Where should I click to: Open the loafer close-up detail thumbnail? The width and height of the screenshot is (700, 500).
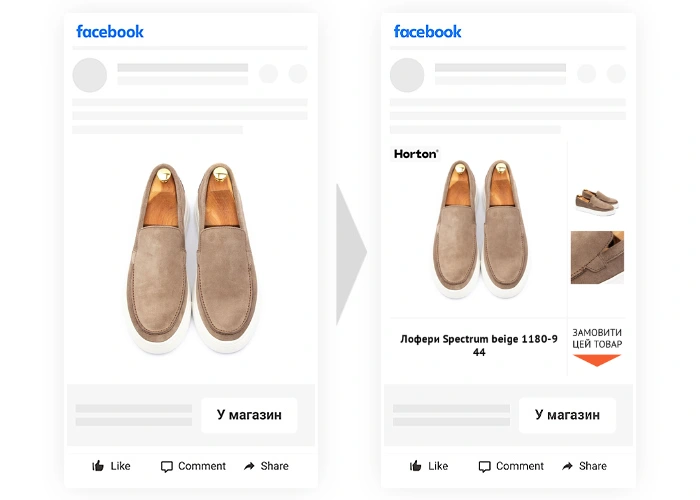[597, 258]
